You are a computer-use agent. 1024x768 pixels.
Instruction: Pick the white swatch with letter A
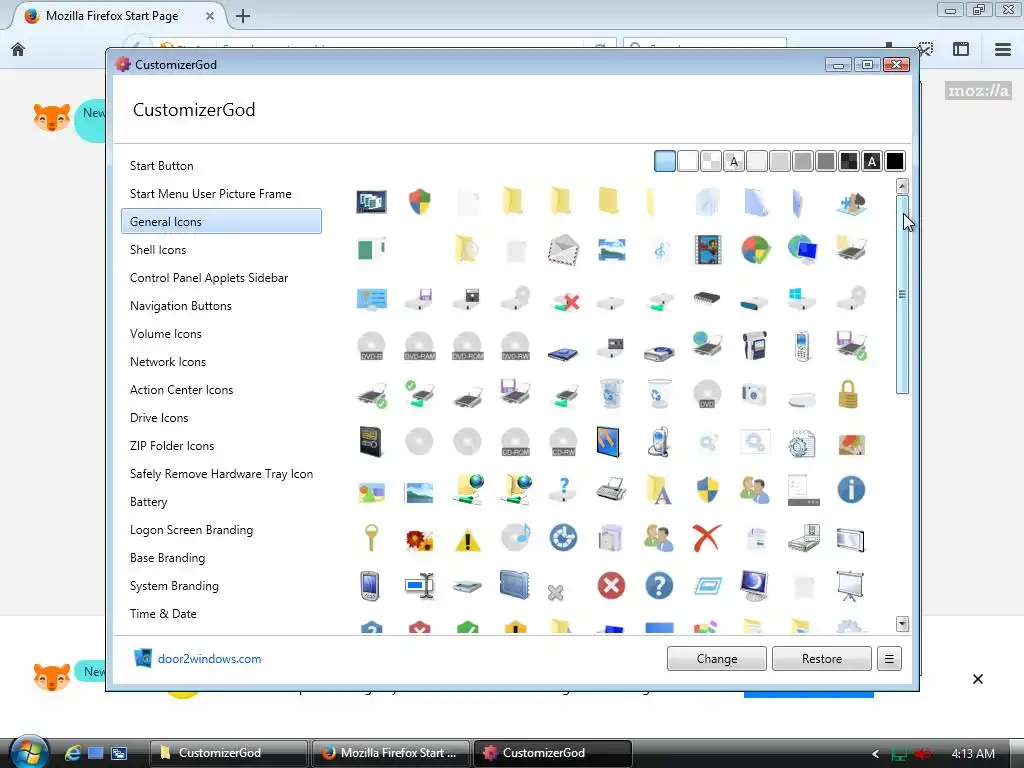[x=734, y=161]
